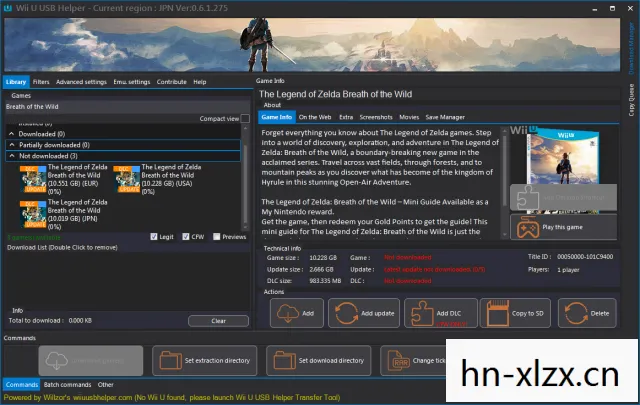This screenshot has width=640, height=405.
Task: Click the Change ticket RAR file button
Action: [413, 360]
